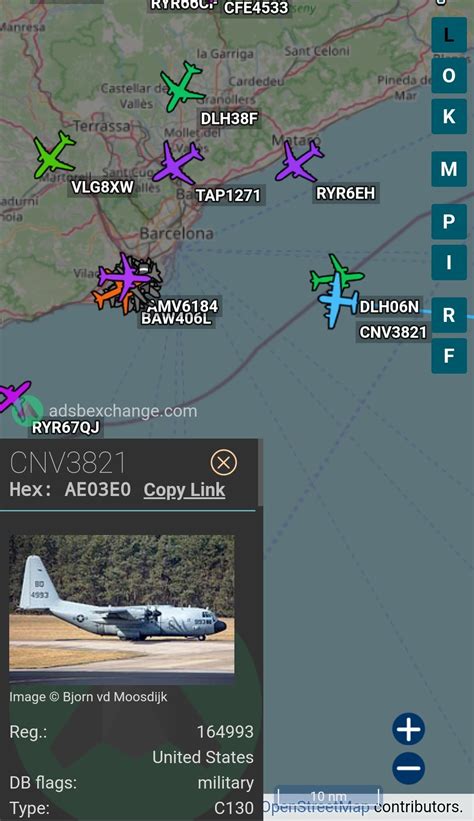Toggle the I map button
The height and width of the screenshot is (821, 474).
click(449, 262)
